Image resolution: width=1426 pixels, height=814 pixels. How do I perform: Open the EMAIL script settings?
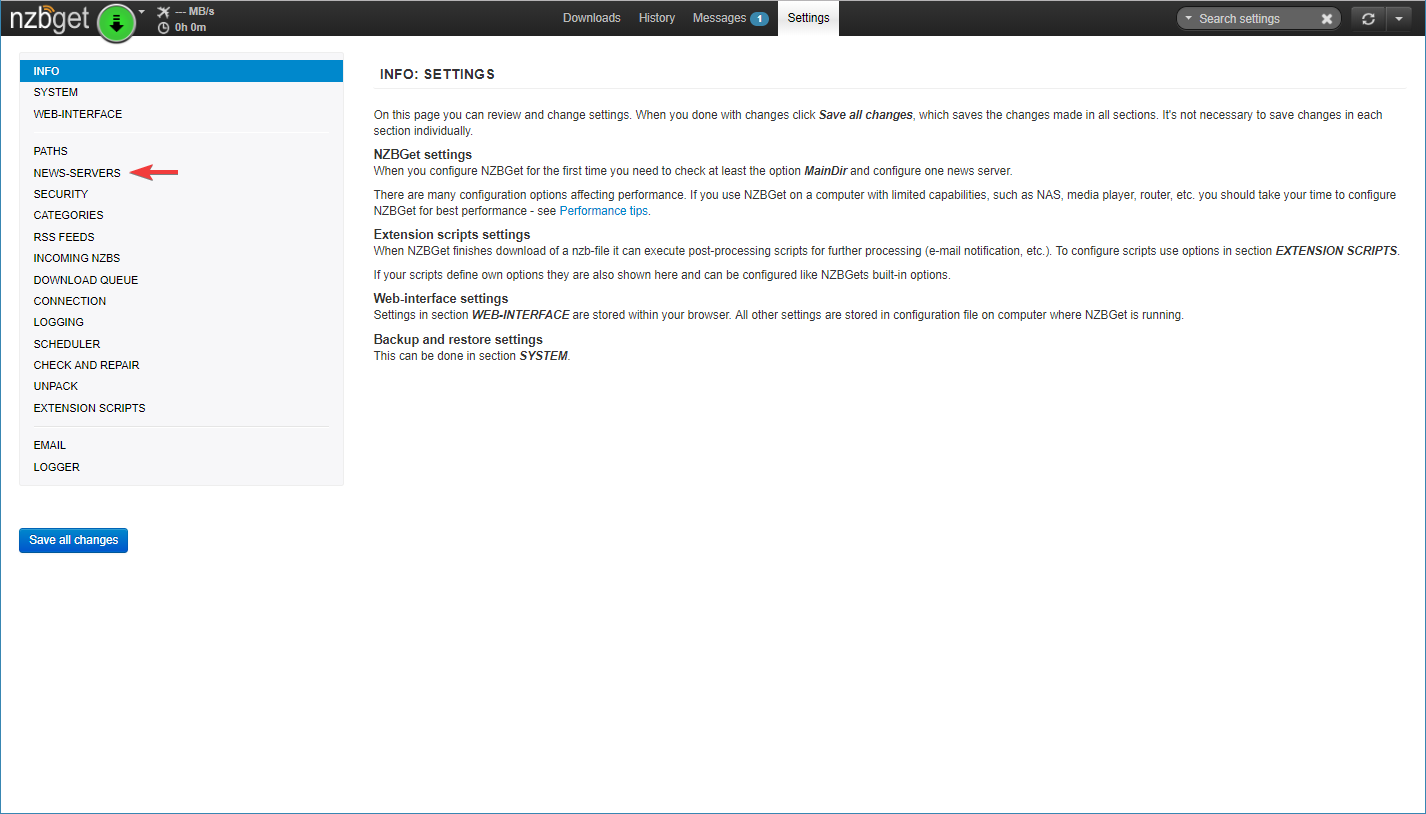point(181,445)
